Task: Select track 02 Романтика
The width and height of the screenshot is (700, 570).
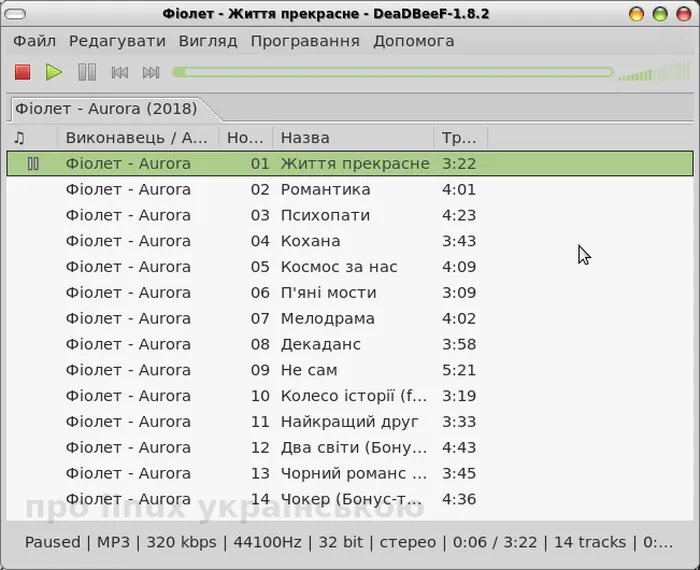Action: tap(350, 189)
